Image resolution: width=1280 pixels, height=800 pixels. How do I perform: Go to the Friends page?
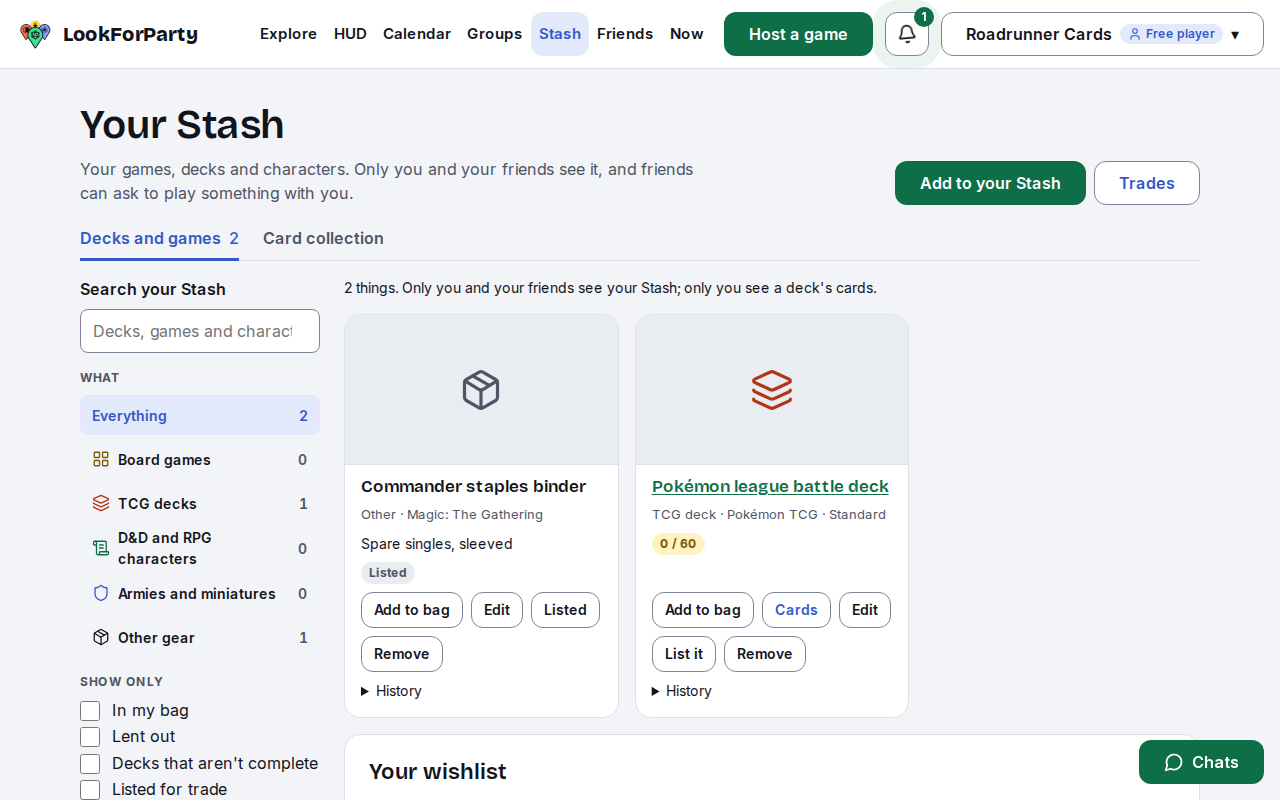point(625,34)
